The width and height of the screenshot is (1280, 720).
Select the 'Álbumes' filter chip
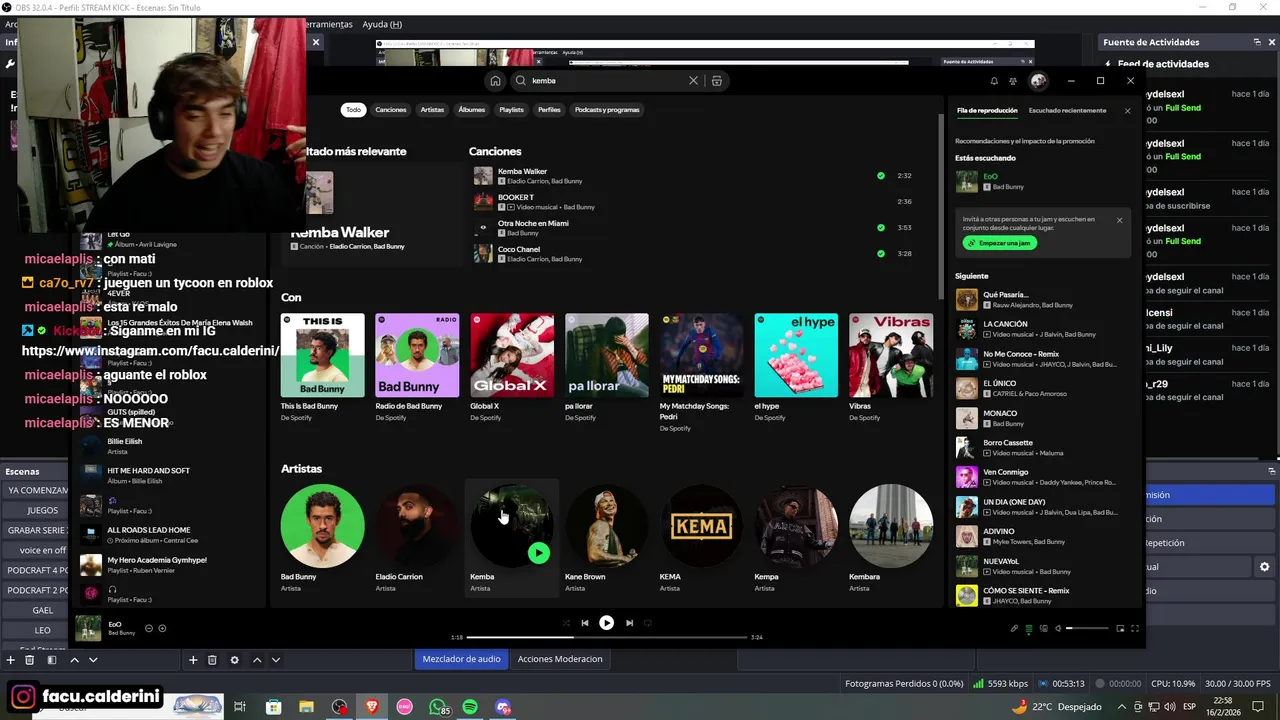tap(471, 110)
